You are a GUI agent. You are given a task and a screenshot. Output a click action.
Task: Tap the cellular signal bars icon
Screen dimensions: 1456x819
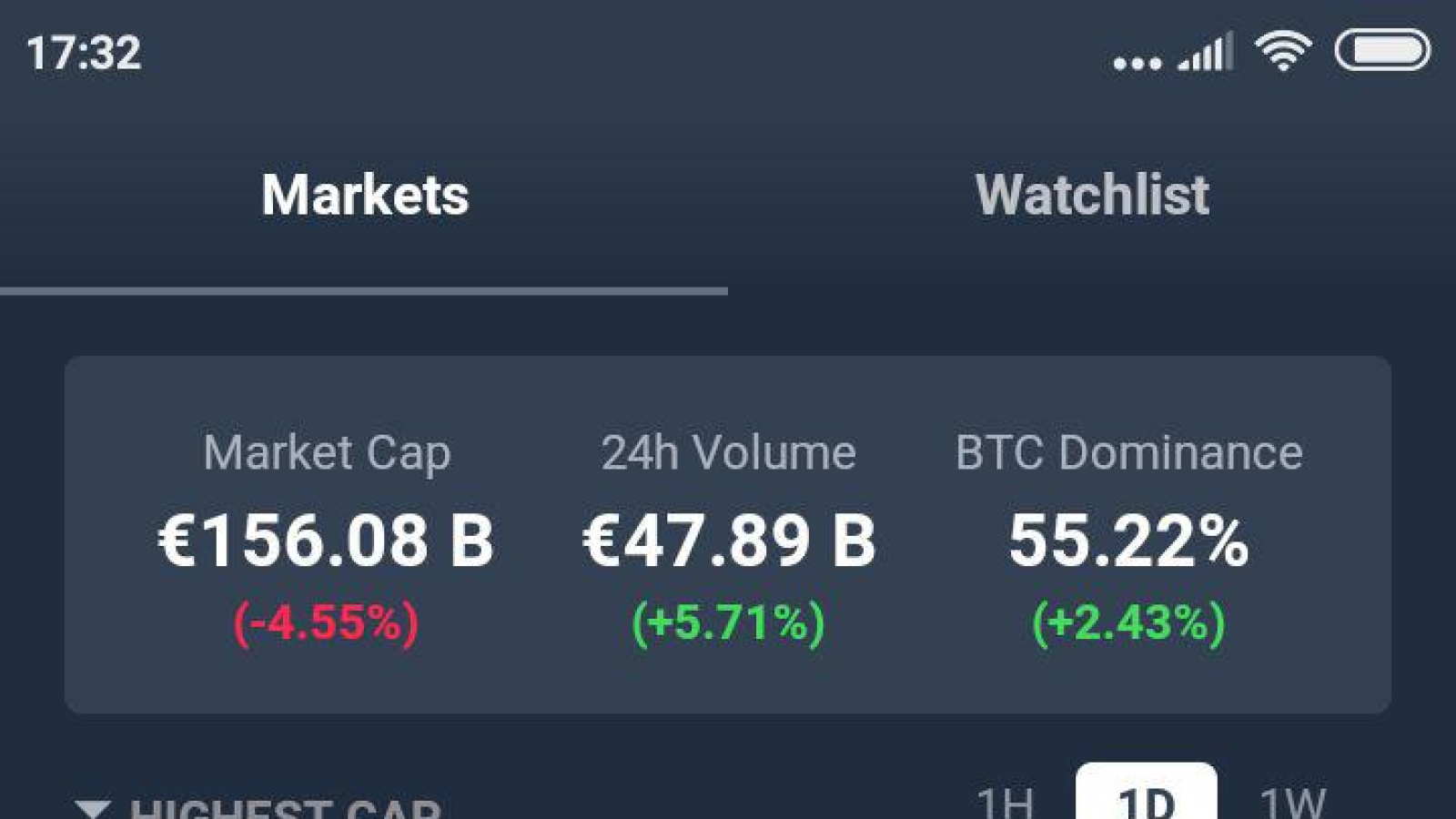(x=1206, y=51)
